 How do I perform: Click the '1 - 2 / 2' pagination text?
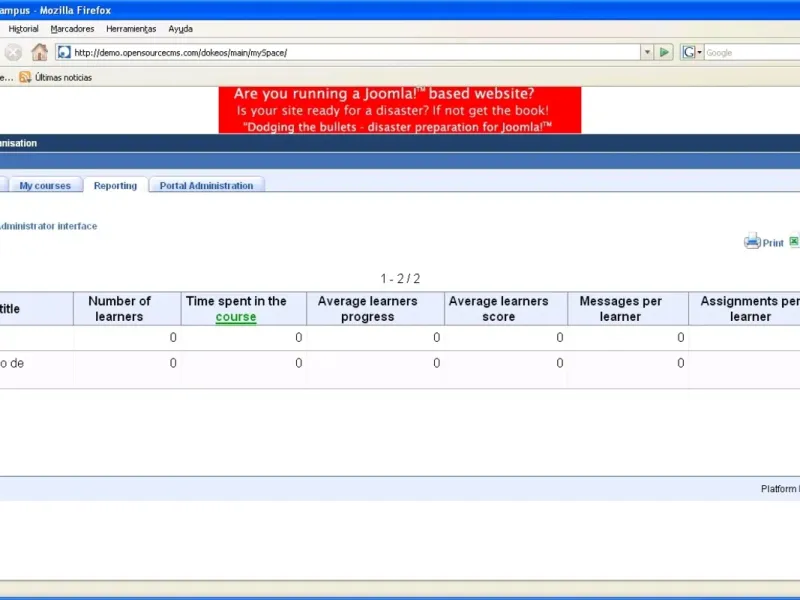[x=400, y=279]
